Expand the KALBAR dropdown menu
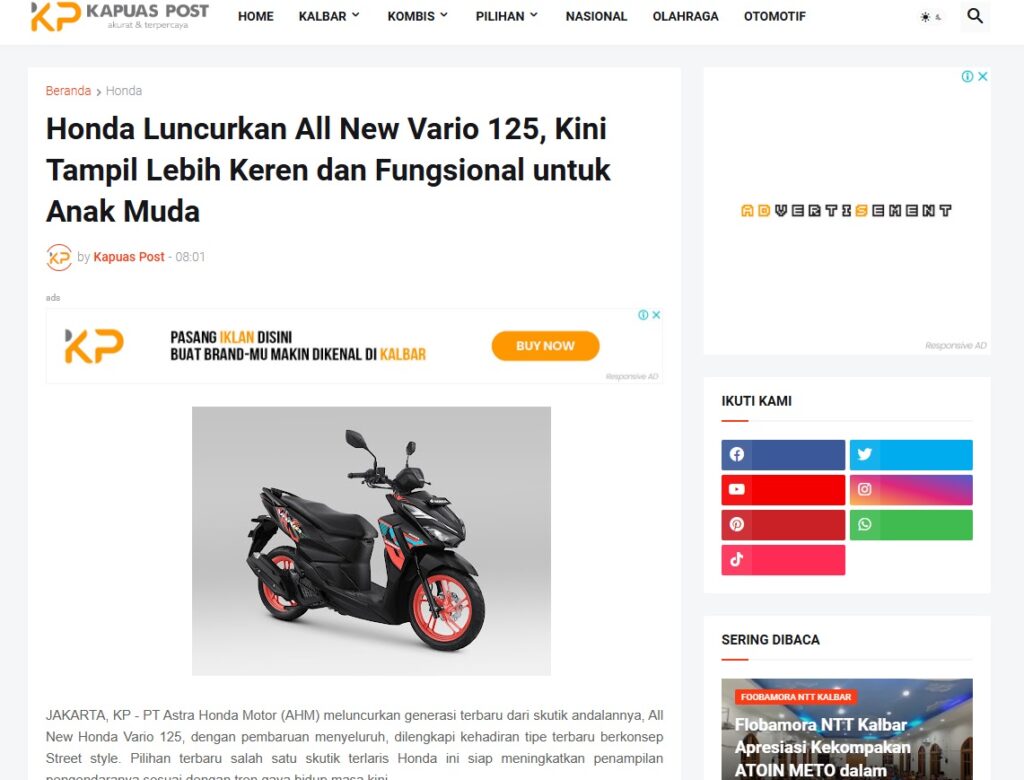Screen dimensions: 1024x780 (x=329, y=16)
